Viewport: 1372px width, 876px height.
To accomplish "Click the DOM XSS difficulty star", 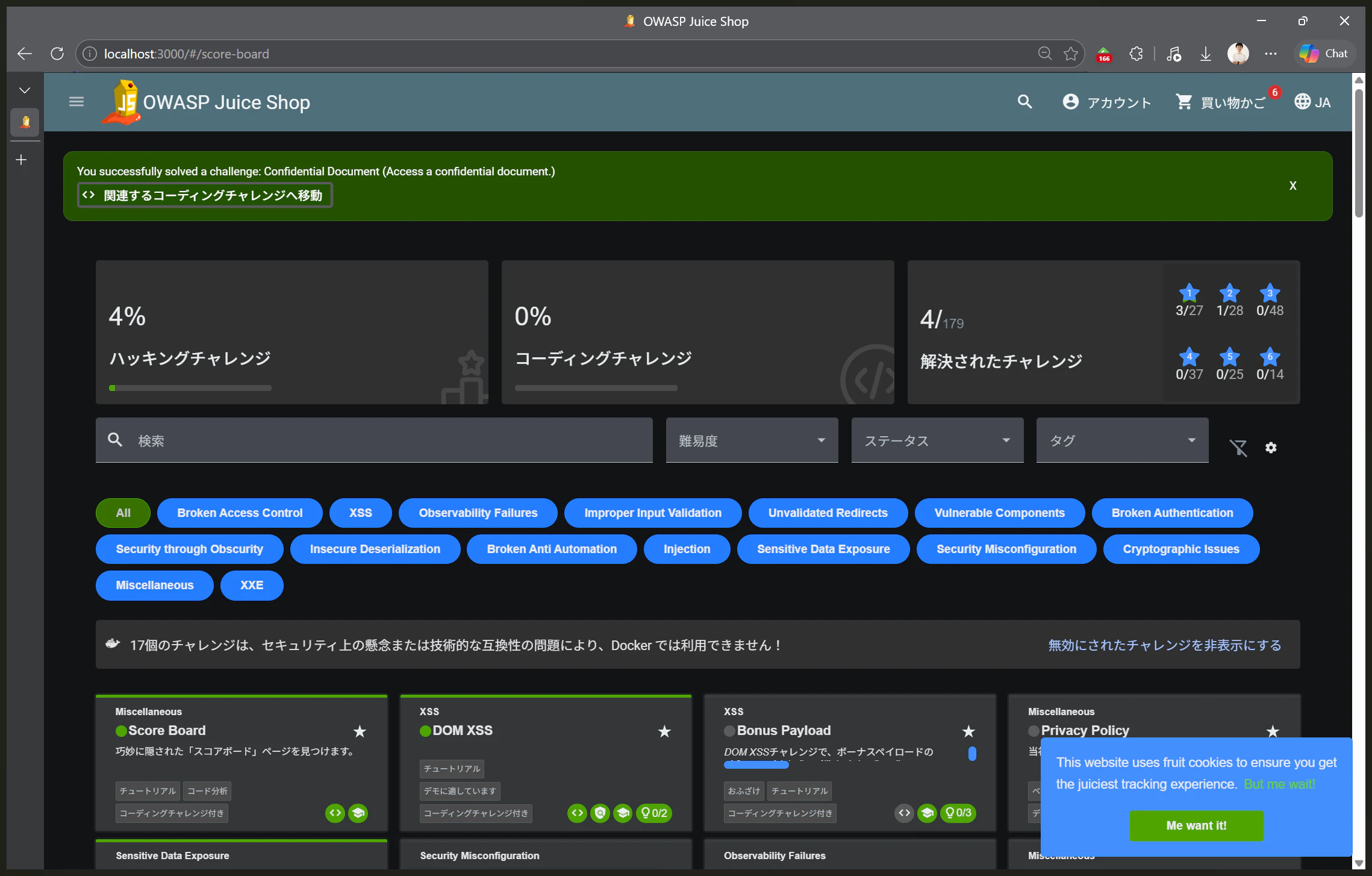I will [x=664, y=731].
